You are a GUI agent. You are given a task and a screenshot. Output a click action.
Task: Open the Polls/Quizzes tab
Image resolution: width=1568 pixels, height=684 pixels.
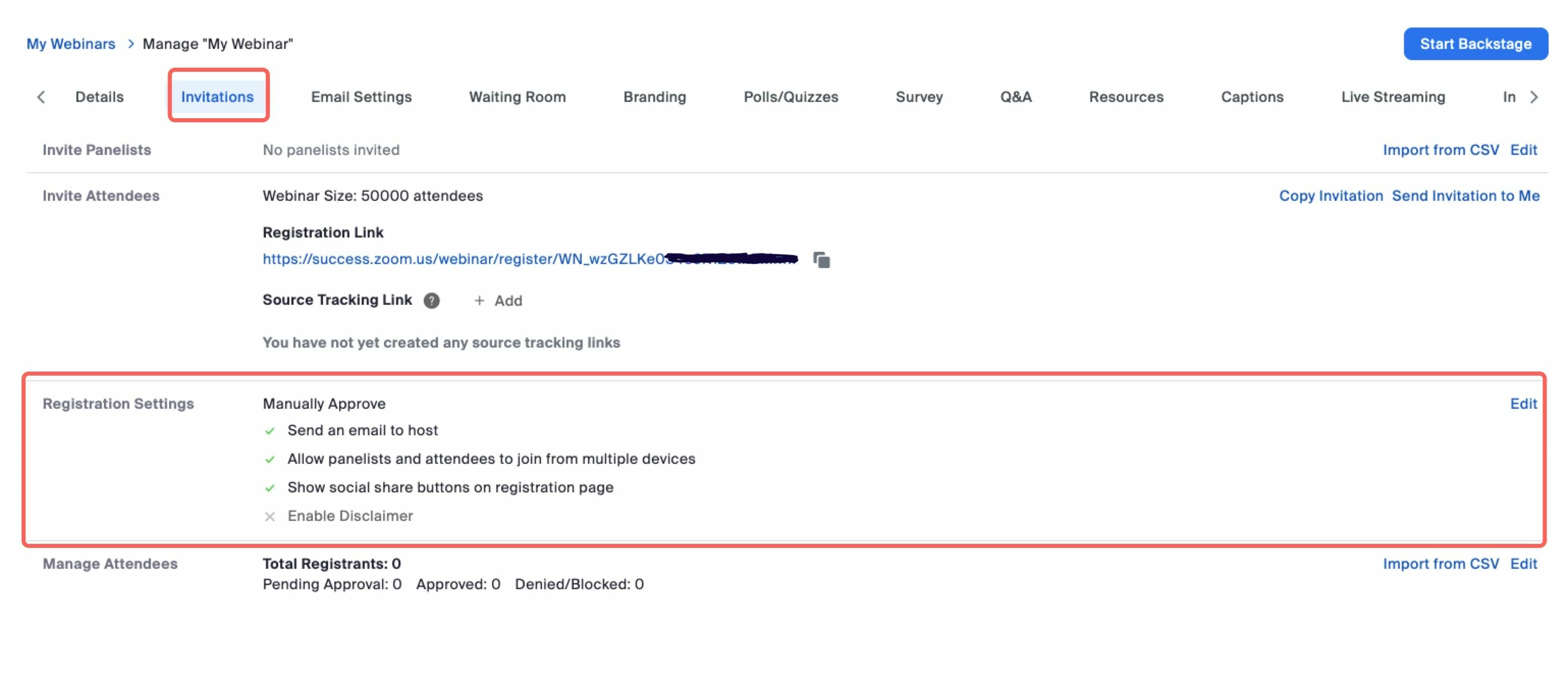[790, 97]
